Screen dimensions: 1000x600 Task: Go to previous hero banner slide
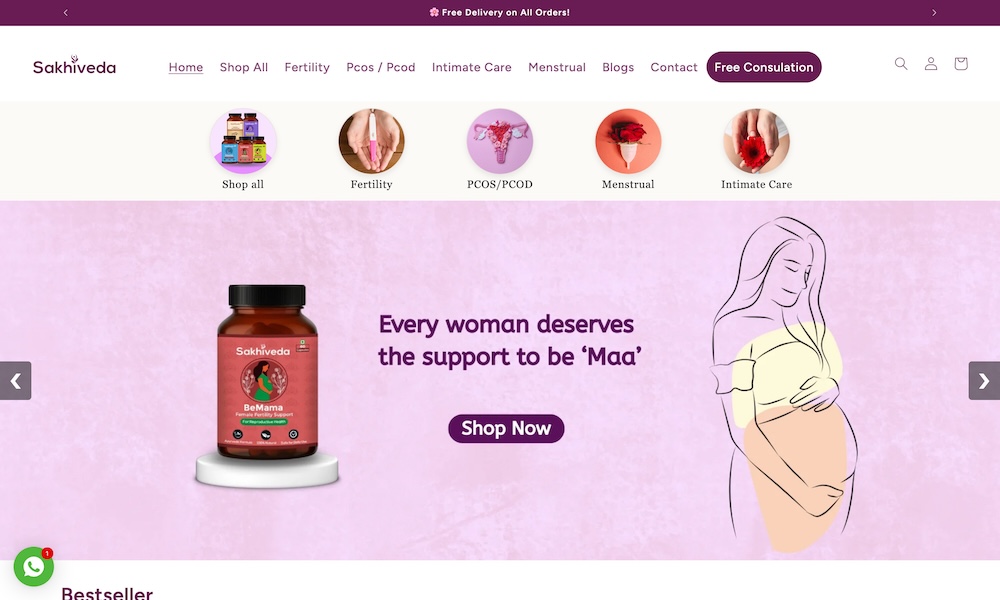click(15, 381)
